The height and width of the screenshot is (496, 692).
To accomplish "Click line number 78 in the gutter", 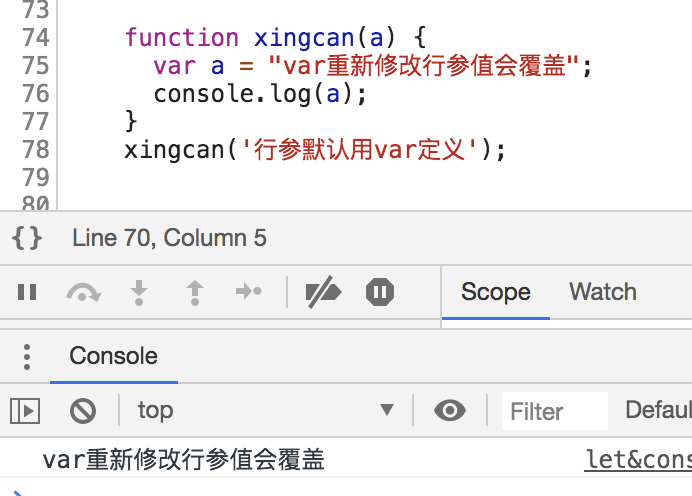I will pyautogui.click(x=34, y=150).
